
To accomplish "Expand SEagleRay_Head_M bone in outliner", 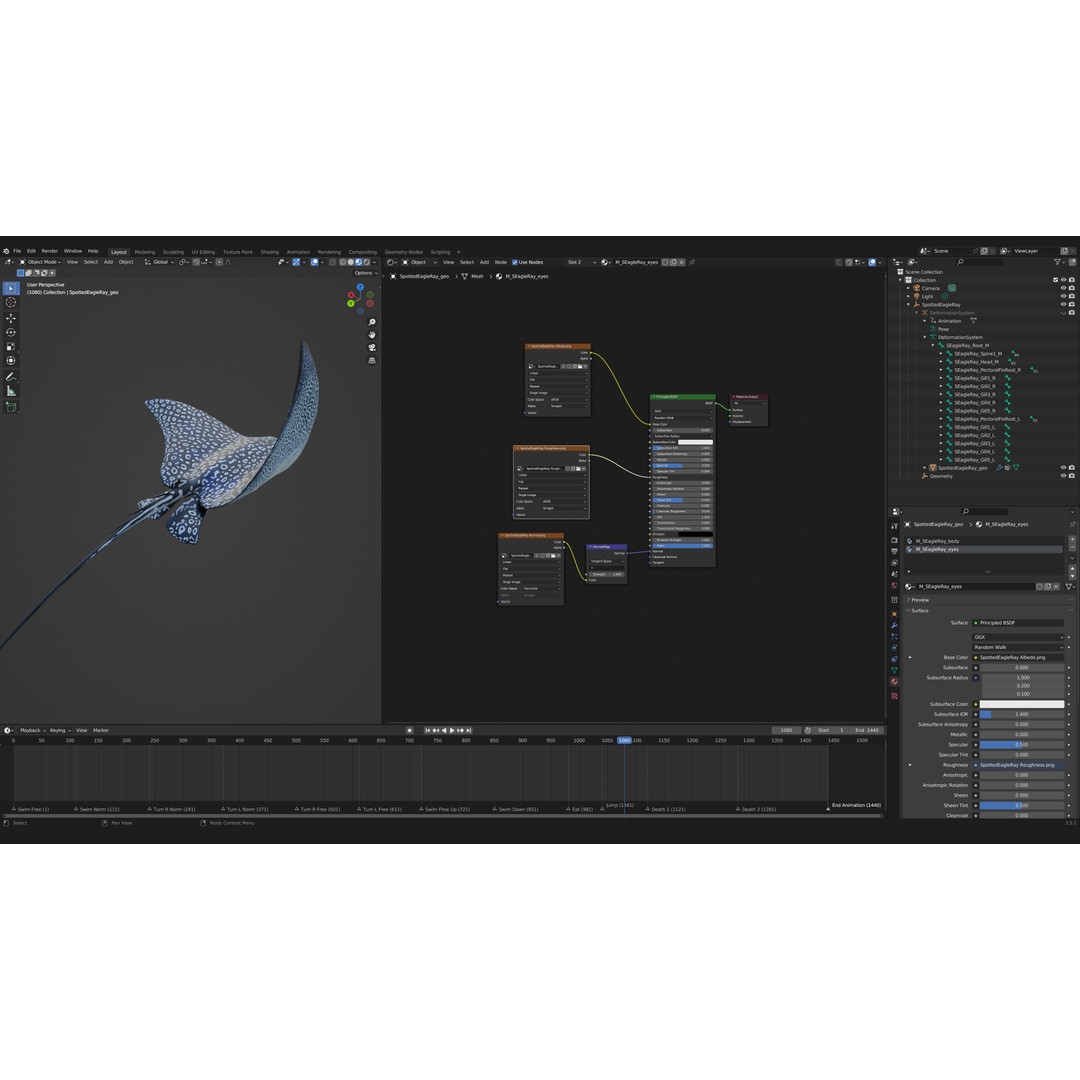I will click(x=941, y=362).
